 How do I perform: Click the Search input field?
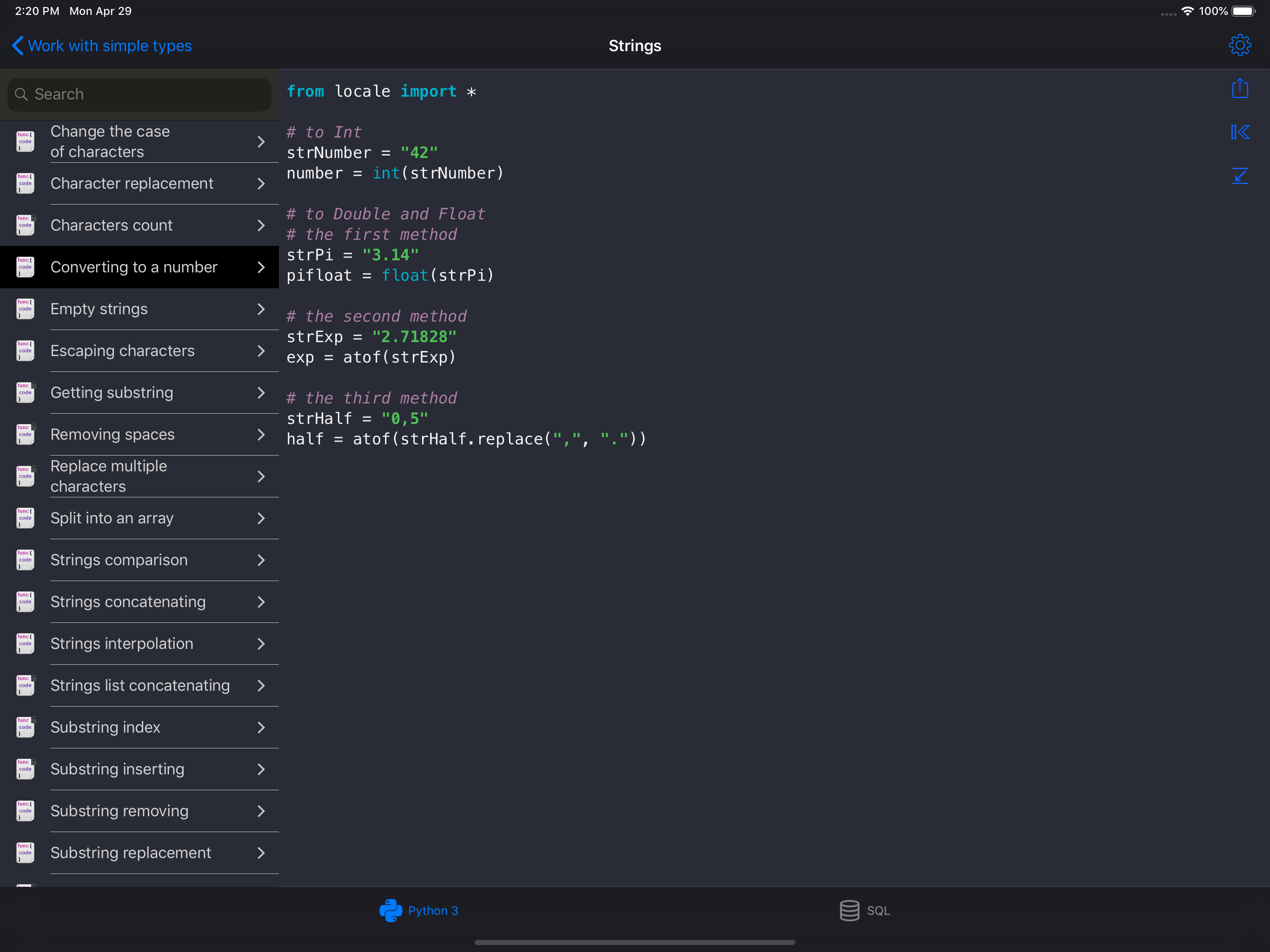pyautogui.click(x=139, y=94)
